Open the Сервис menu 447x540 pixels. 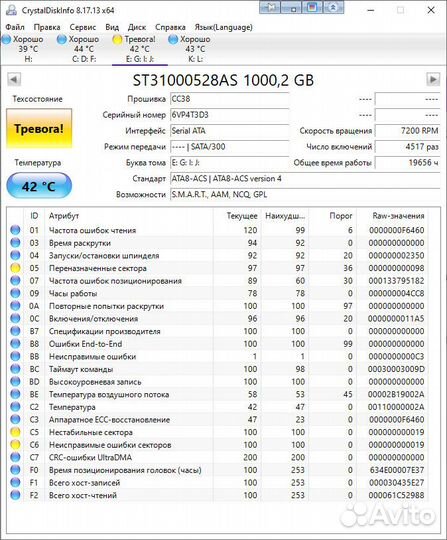click(x=83, y=27)
